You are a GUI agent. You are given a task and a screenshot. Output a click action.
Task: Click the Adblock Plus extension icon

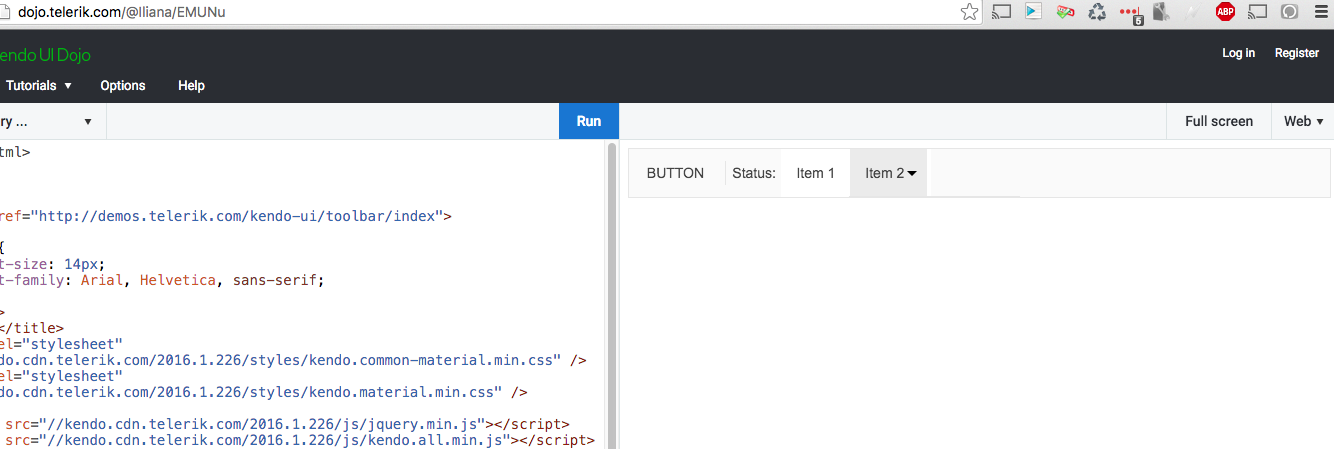1225,12
